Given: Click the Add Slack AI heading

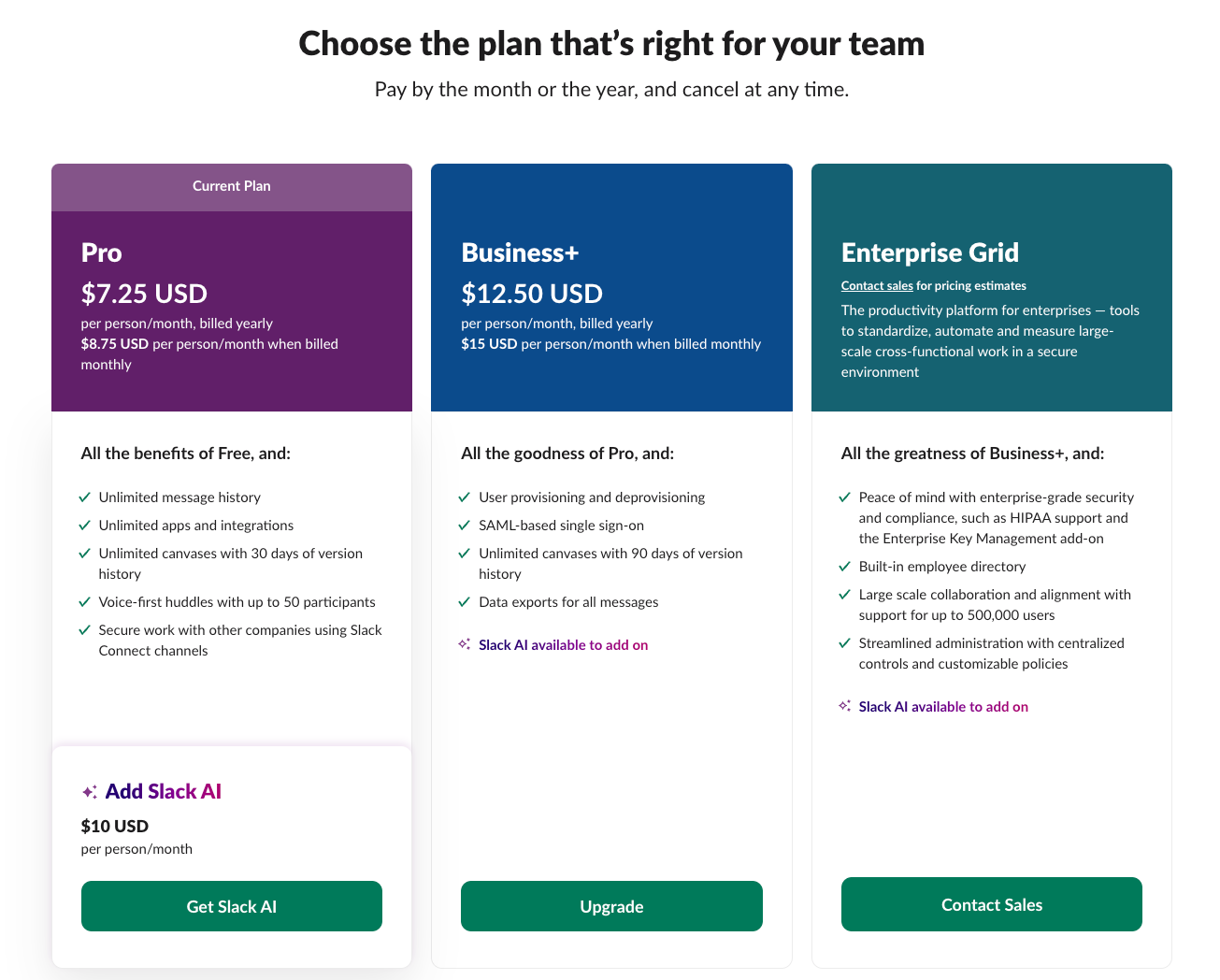Looking at the screenshot, I should click(x=164, y=792).
